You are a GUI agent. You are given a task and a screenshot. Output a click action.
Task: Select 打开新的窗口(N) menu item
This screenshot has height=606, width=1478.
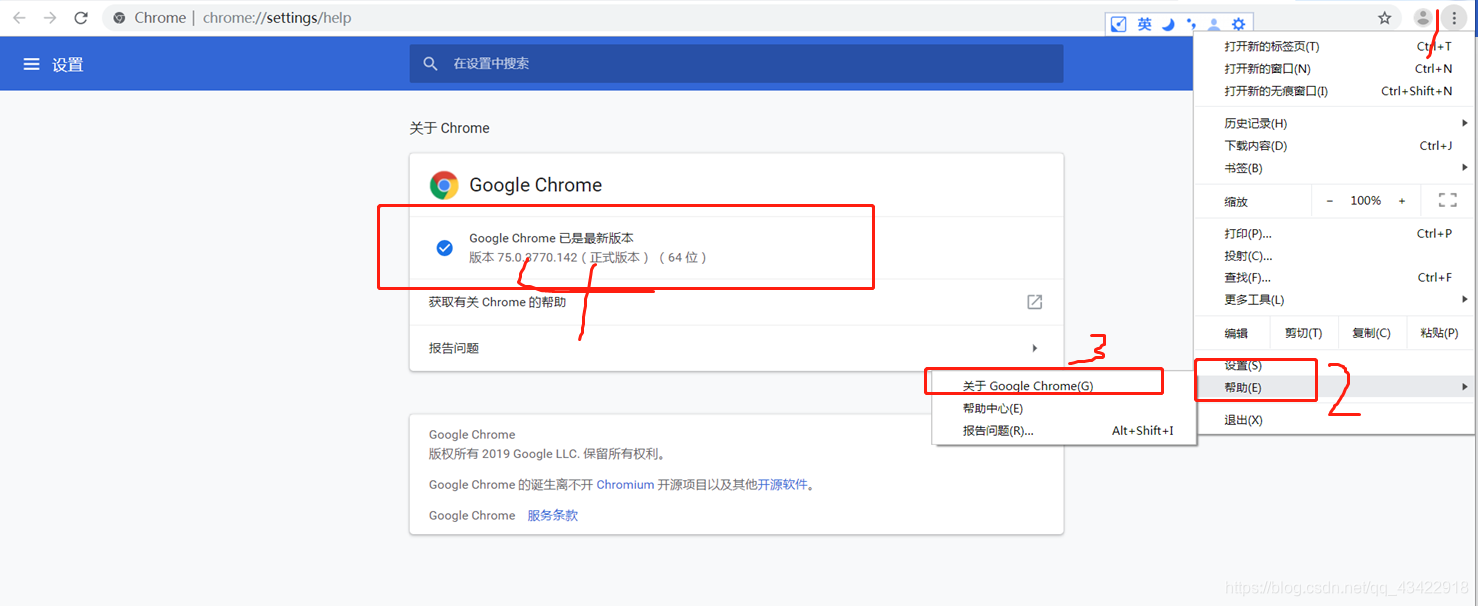1334,69
